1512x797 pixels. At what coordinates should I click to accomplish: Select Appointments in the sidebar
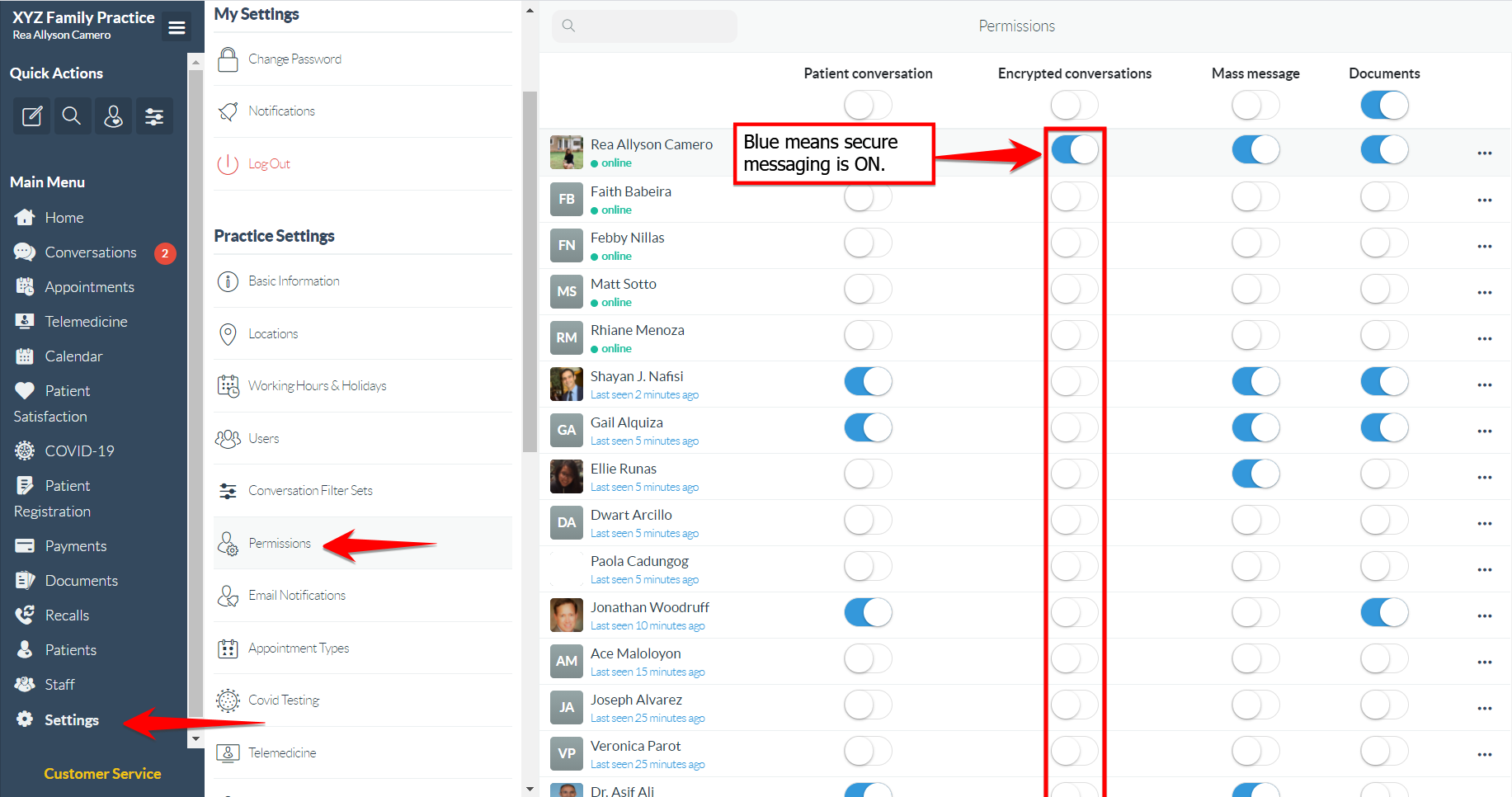point(89,286)
